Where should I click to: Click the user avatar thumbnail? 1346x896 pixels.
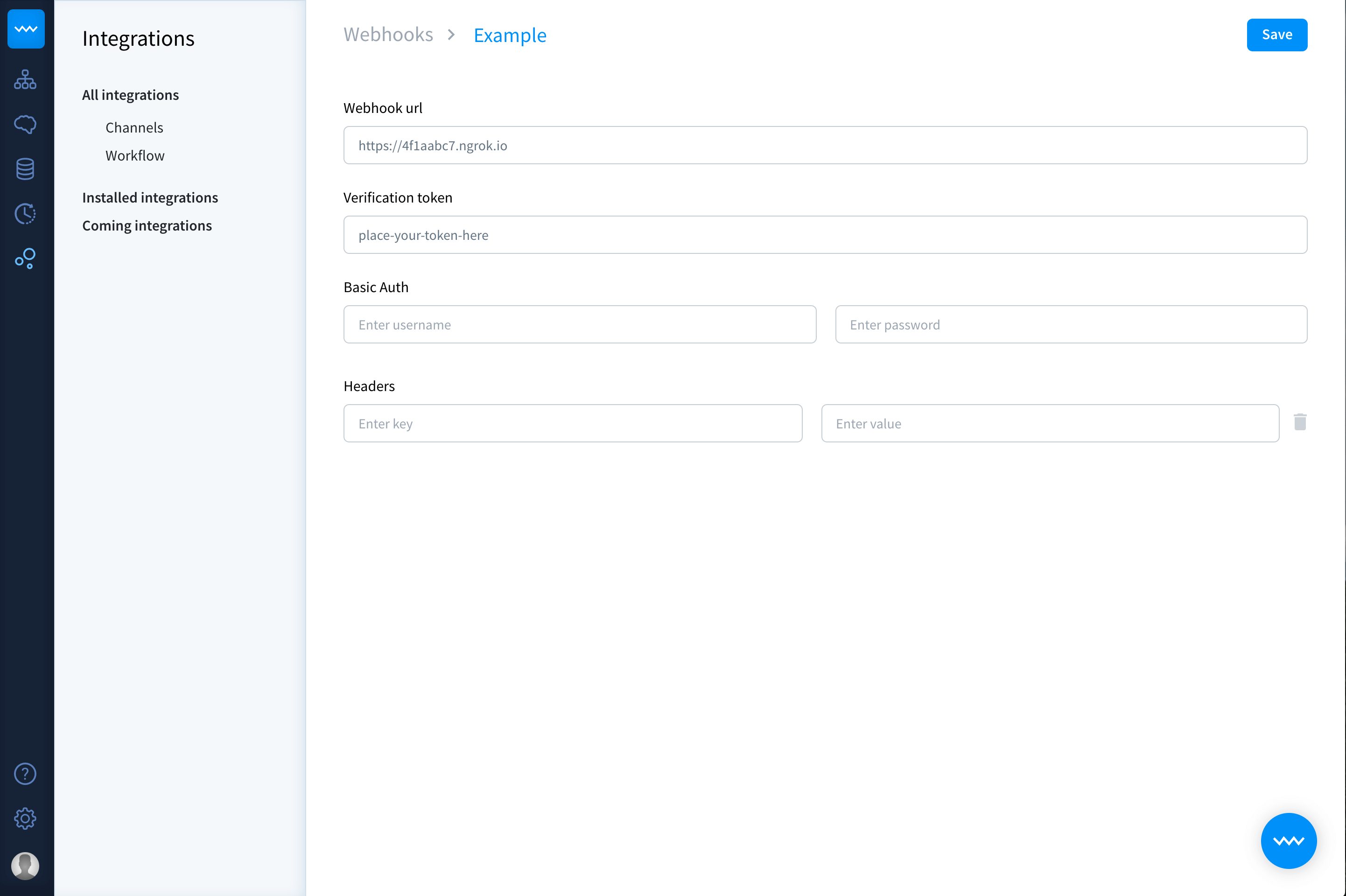(25, 865)
